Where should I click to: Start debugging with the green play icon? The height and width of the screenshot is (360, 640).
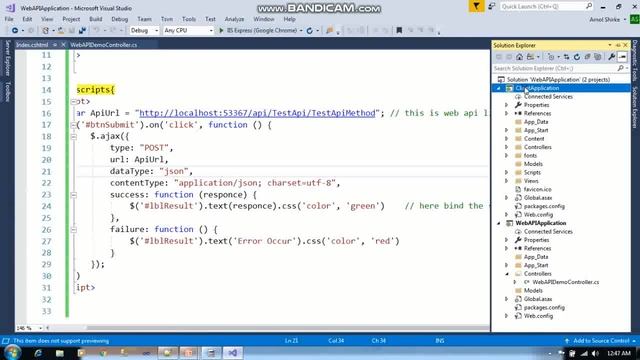(x=221, y=31)
